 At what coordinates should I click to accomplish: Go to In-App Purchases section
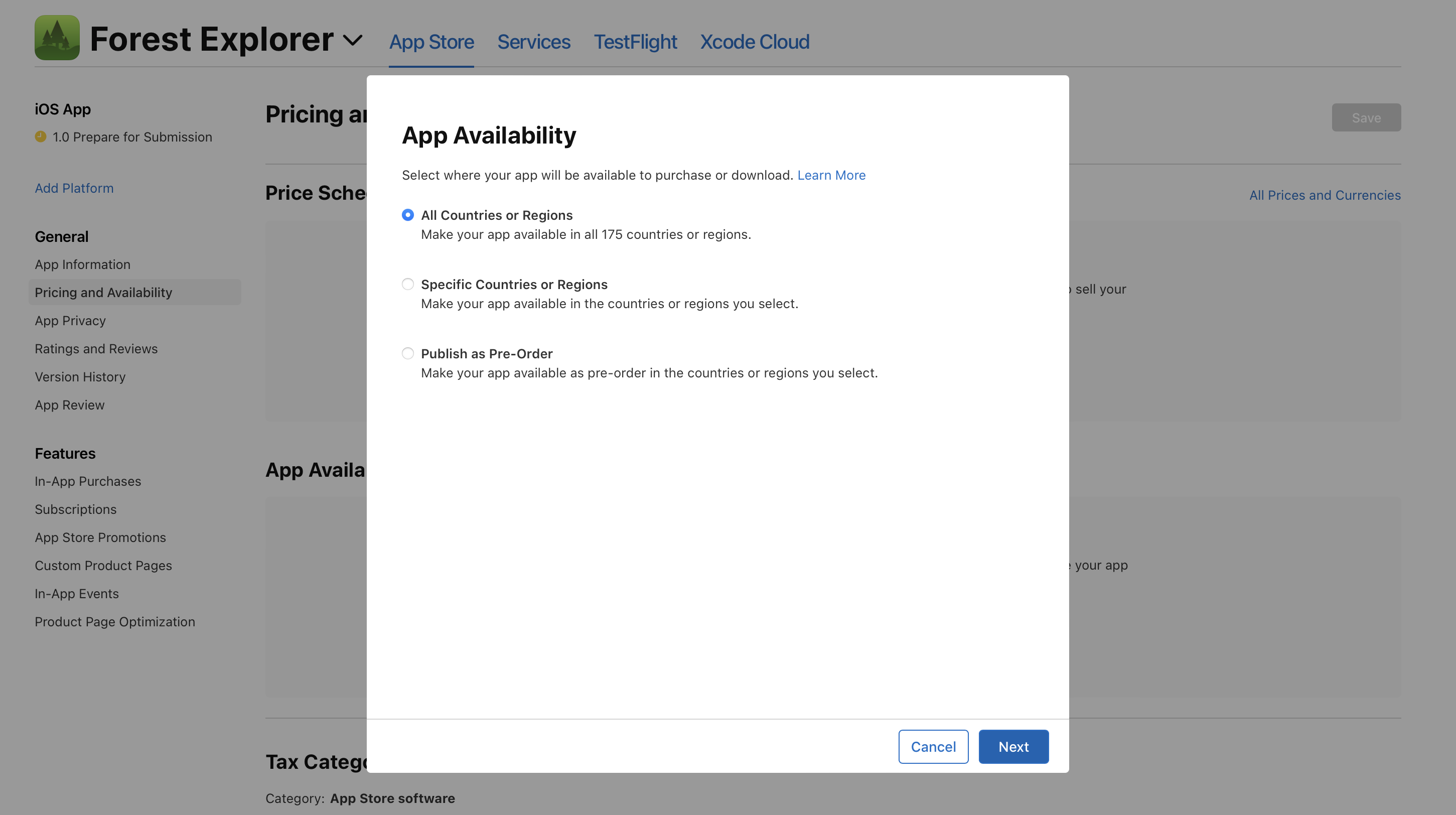88,481
